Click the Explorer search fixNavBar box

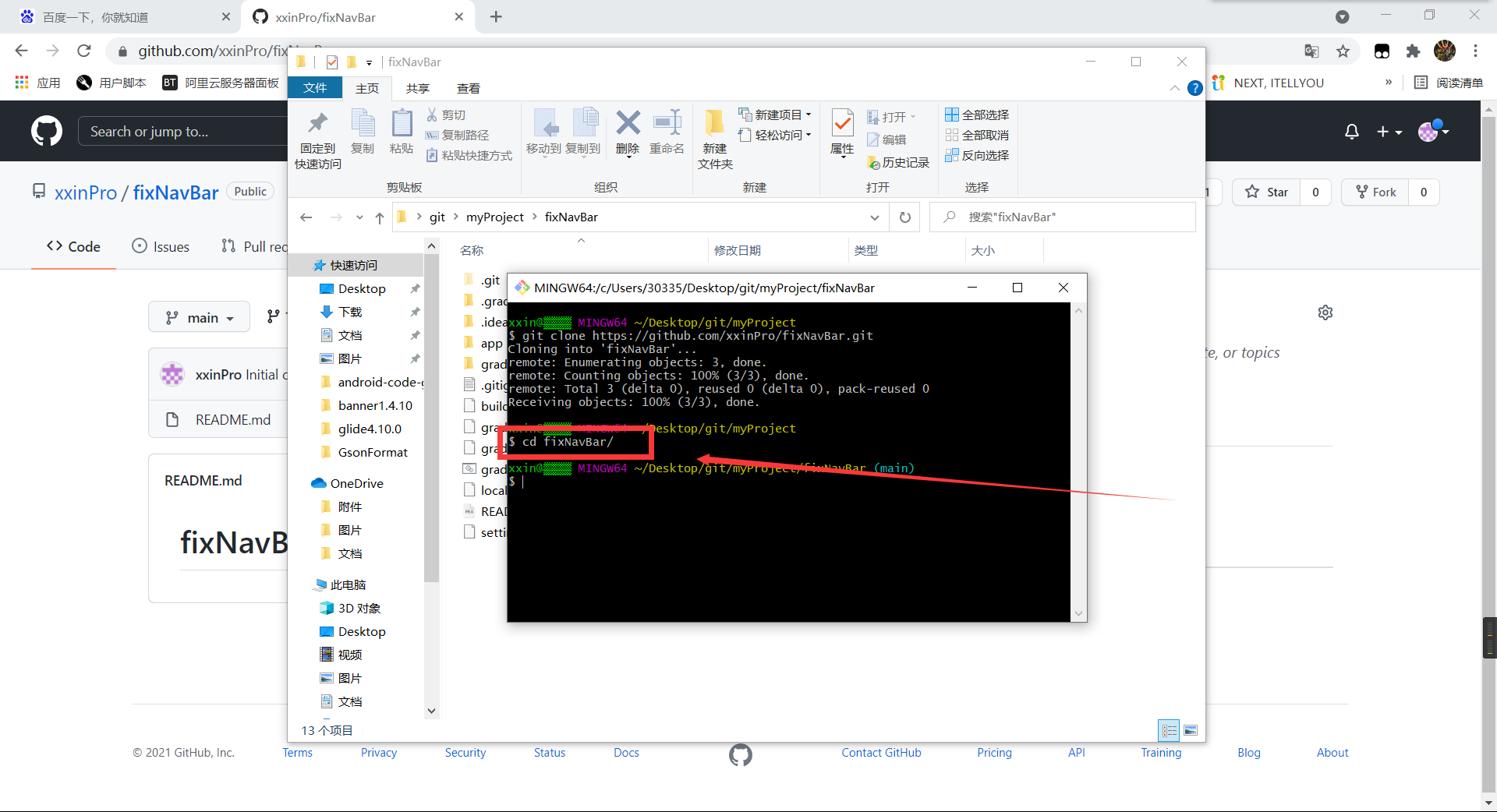(1062, 217)
